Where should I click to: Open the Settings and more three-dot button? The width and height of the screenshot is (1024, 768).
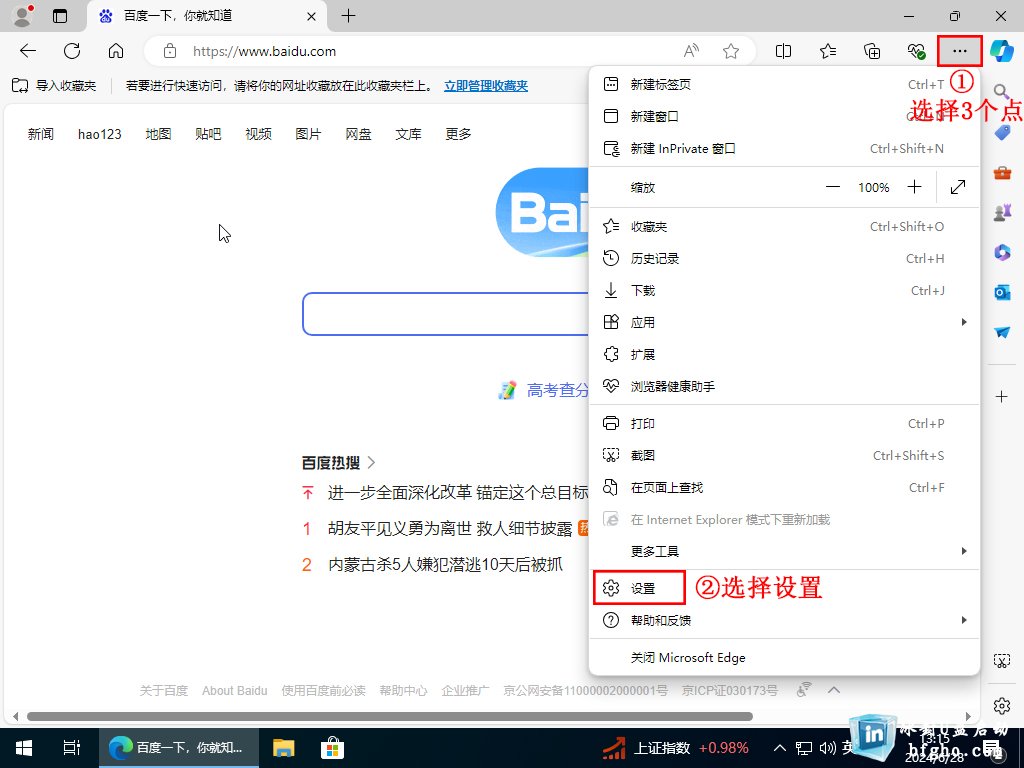coord(959,51)
